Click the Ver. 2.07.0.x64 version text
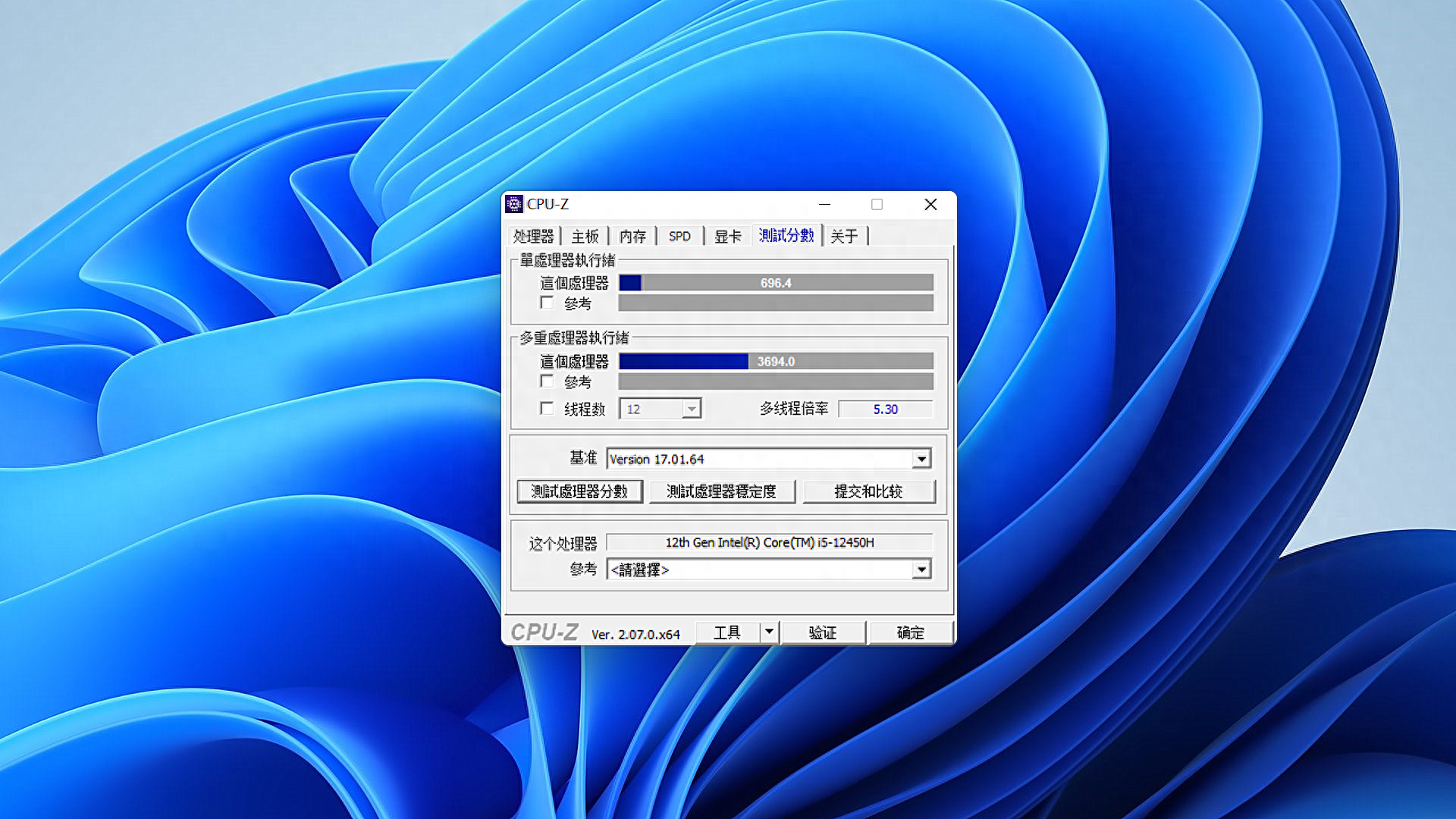 coord(635,635)
